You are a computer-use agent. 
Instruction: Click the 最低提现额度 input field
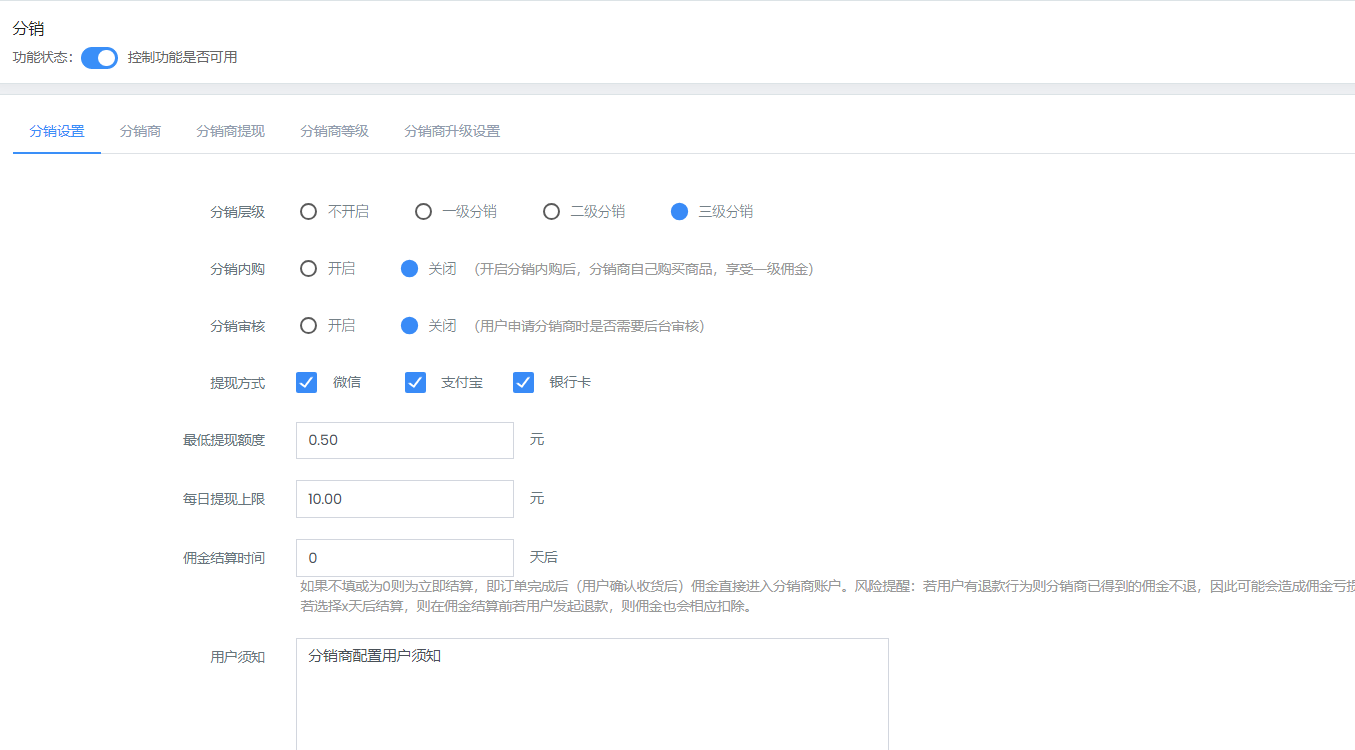tap(404, 440)
